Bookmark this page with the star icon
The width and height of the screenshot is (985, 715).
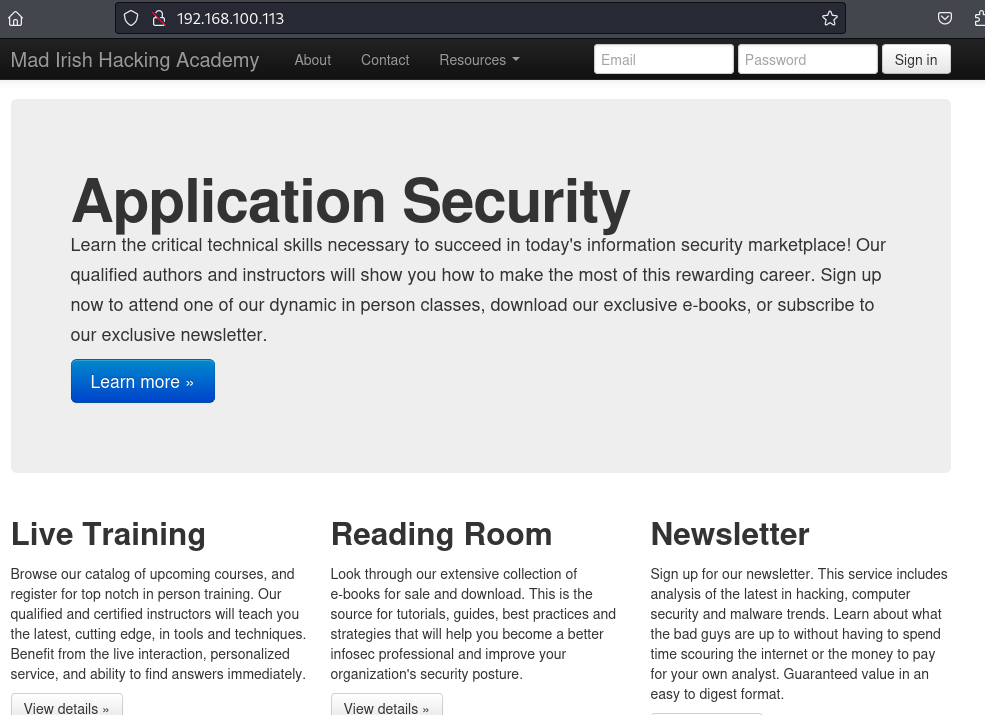pyautogui.click(x=829, y=18)
